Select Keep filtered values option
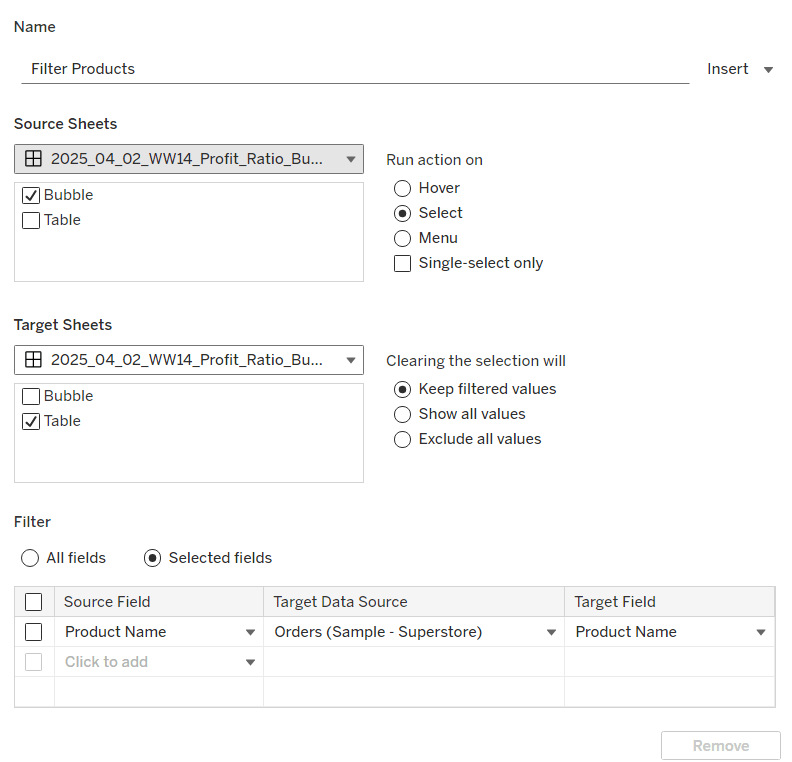This screenshot has height=762, width=792. [x=403, y=389]
